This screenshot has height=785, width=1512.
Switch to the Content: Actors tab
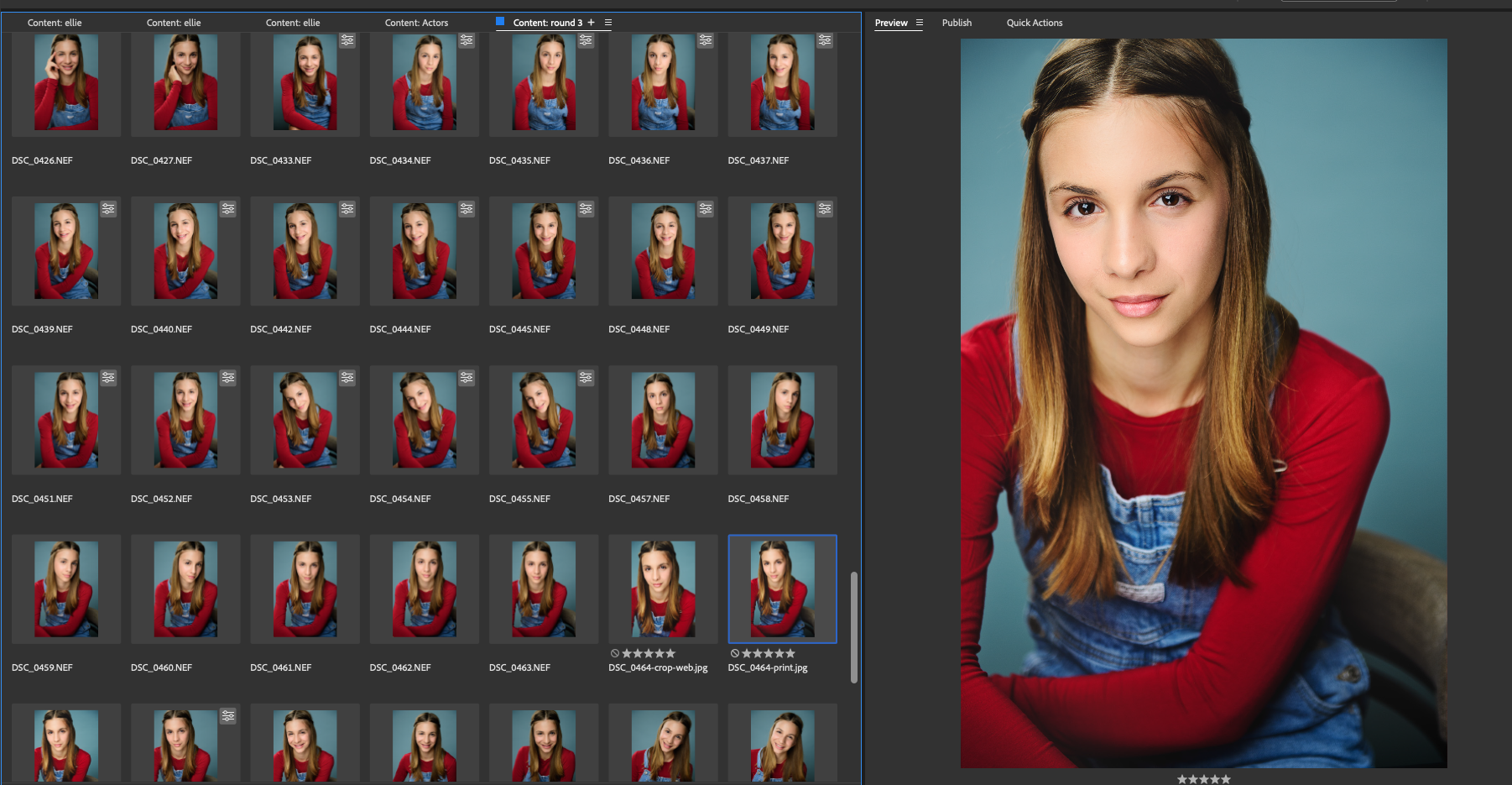coord(416,23)
